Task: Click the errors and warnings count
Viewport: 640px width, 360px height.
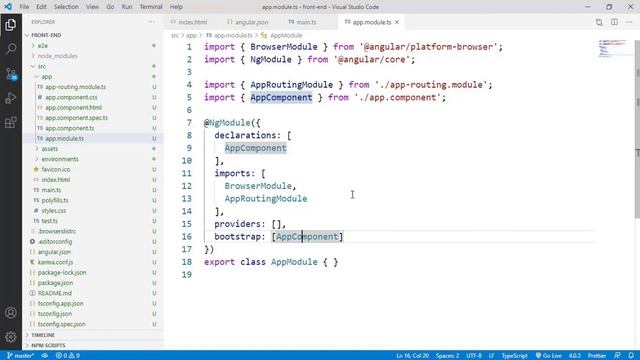Action: click(x=68, y=356)
